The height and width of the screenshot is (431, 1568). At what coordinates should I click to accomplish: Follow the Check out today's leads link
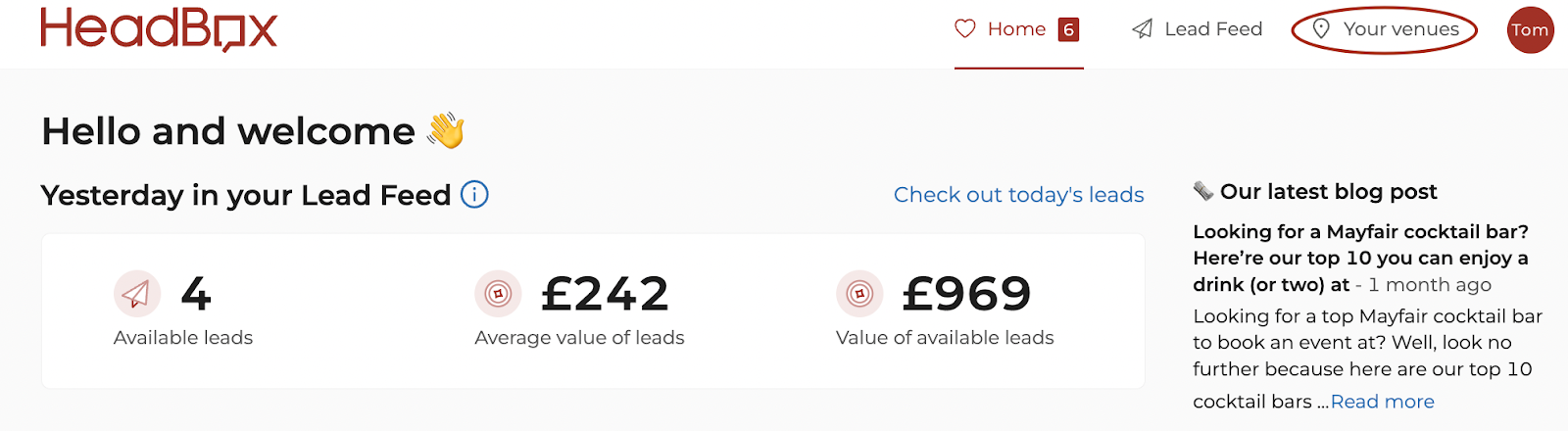click(x=1019, y=195)
